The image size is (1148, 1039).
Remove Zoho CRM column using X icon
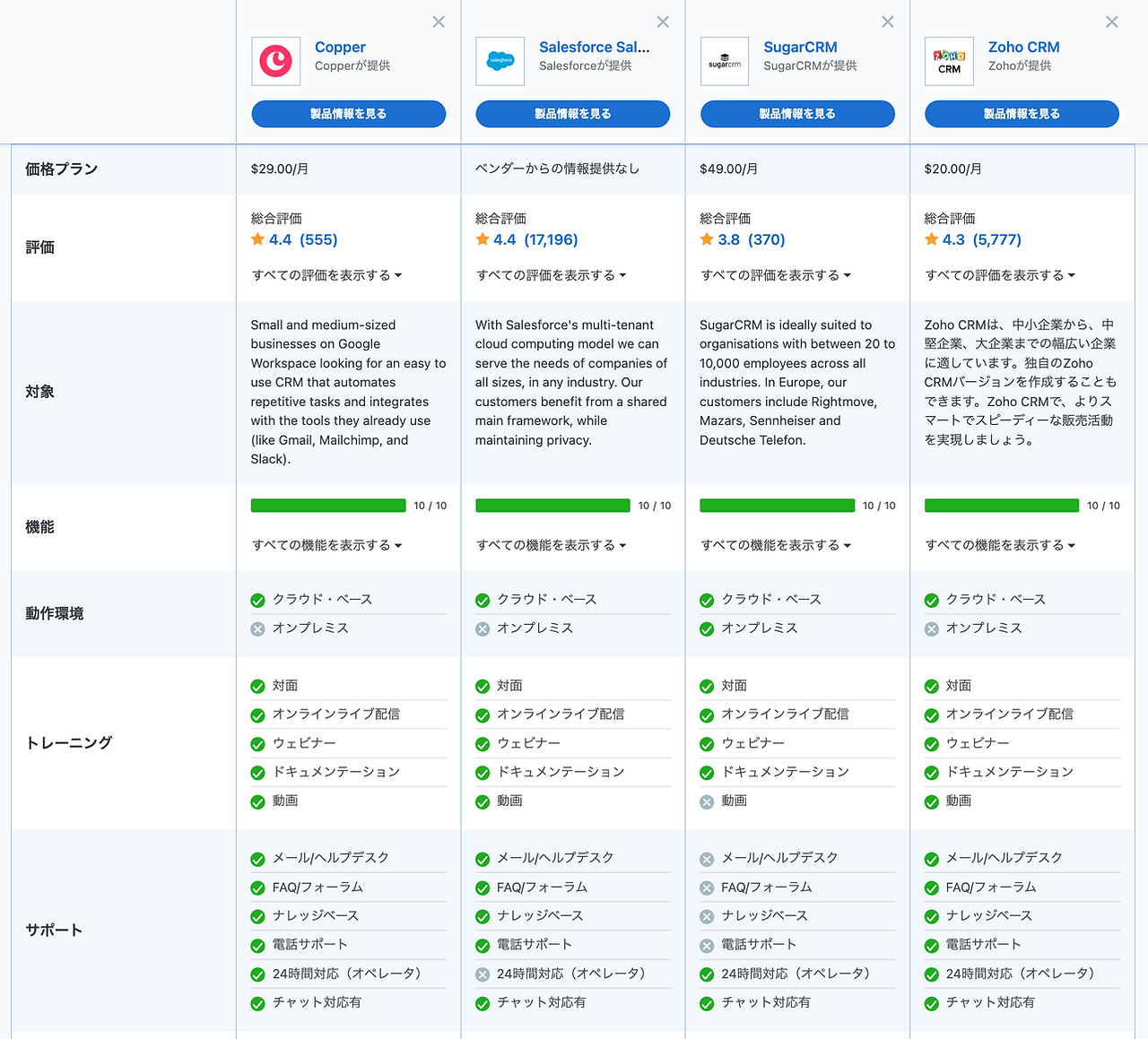pyautogui.click(x=1112, y=22)
